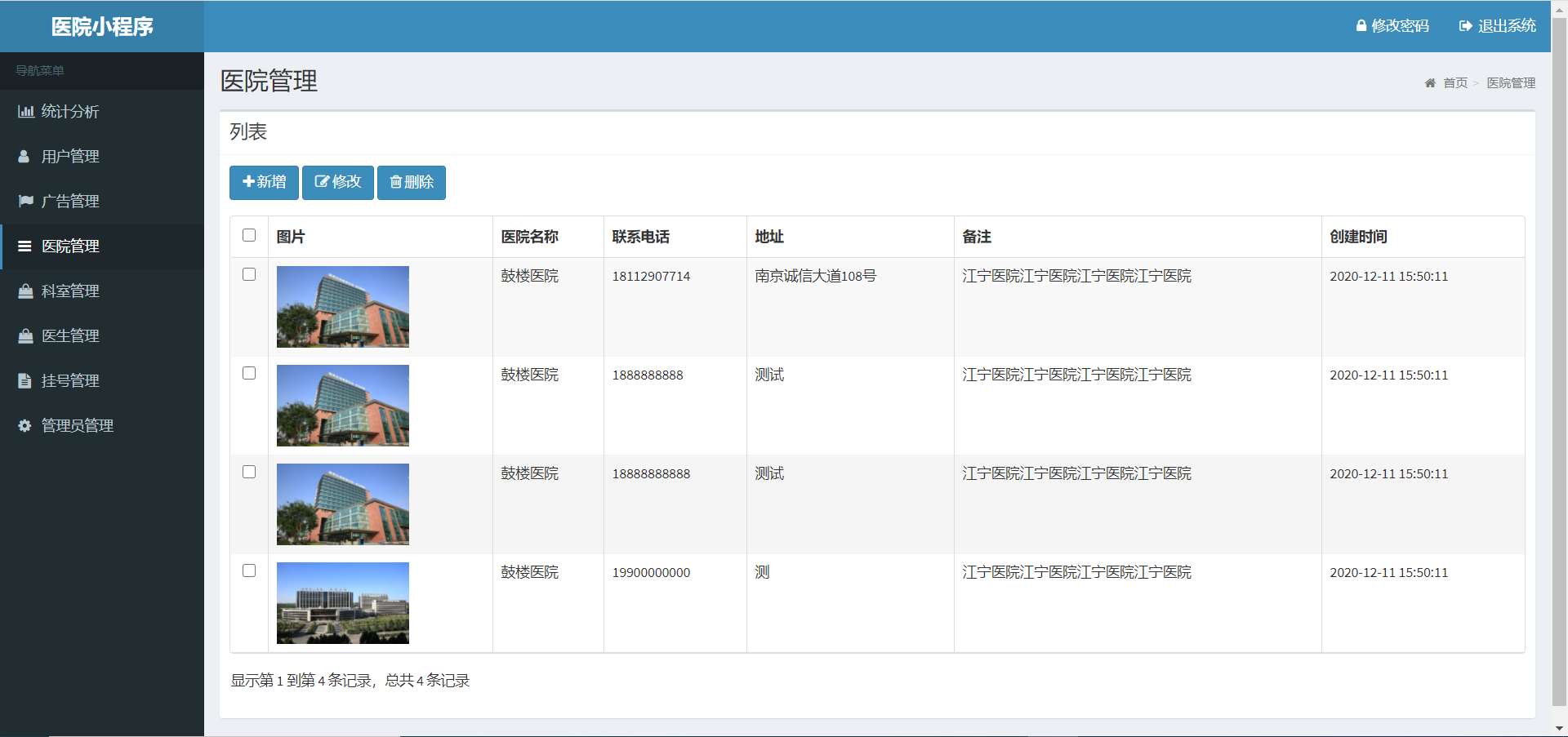Click the list icon beside 医院管理
Screen dimensions: 1568x737
point(25,246)
